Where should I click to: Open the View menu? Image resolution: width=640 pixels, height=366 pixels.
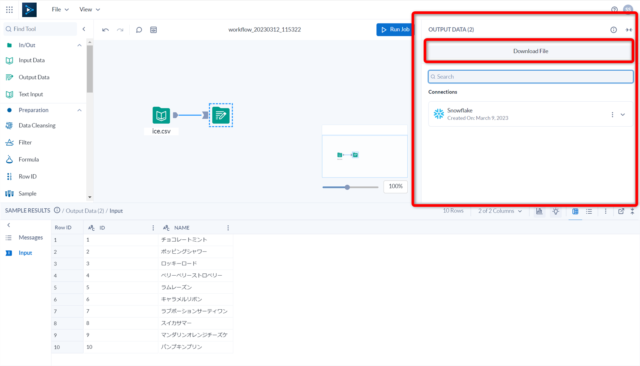point(89,9)
